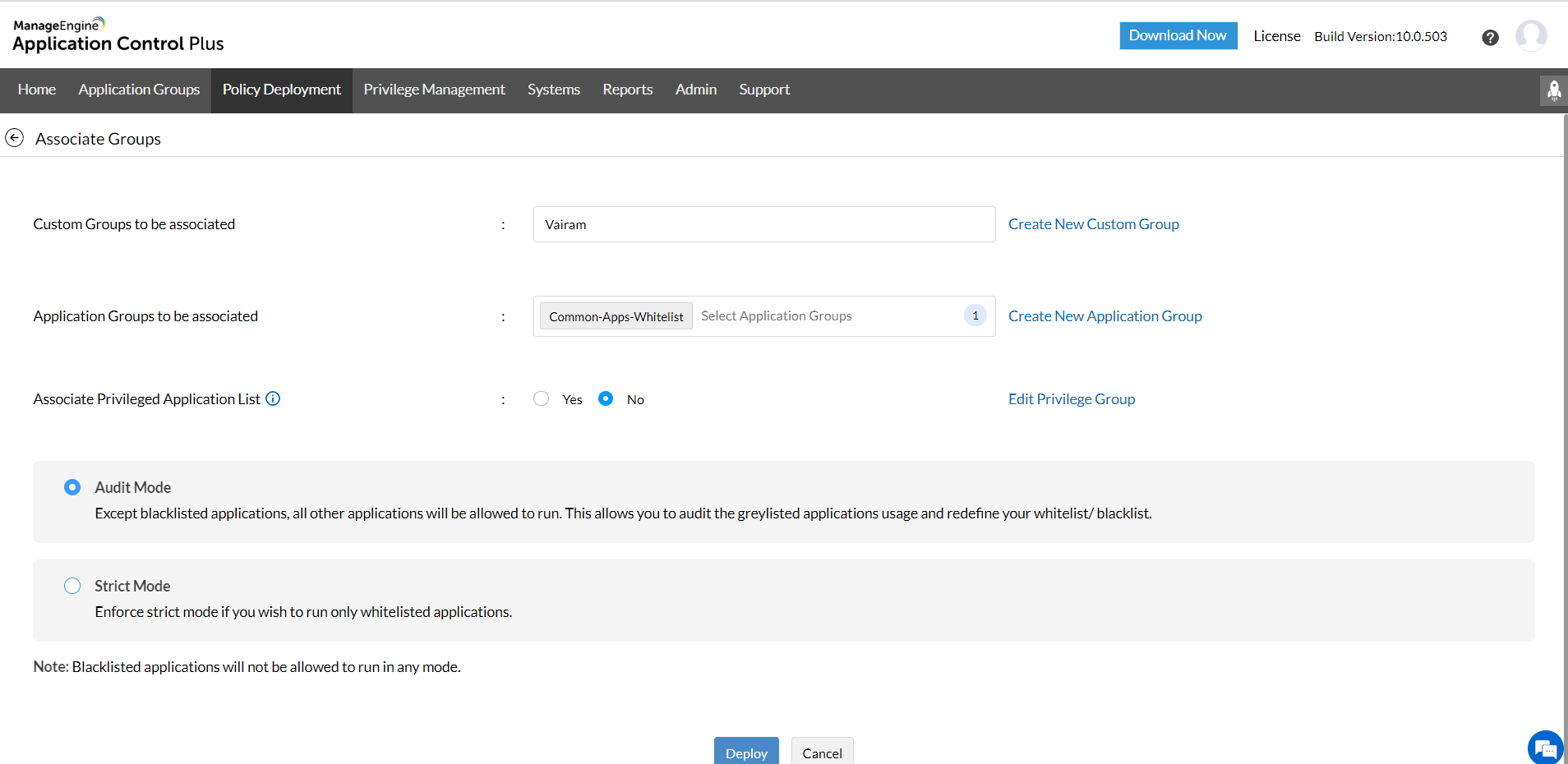This screenshot has width=1568, height=764.
Task: Select Yes for Associate Privileged Application List
Action: coord(541,398)
